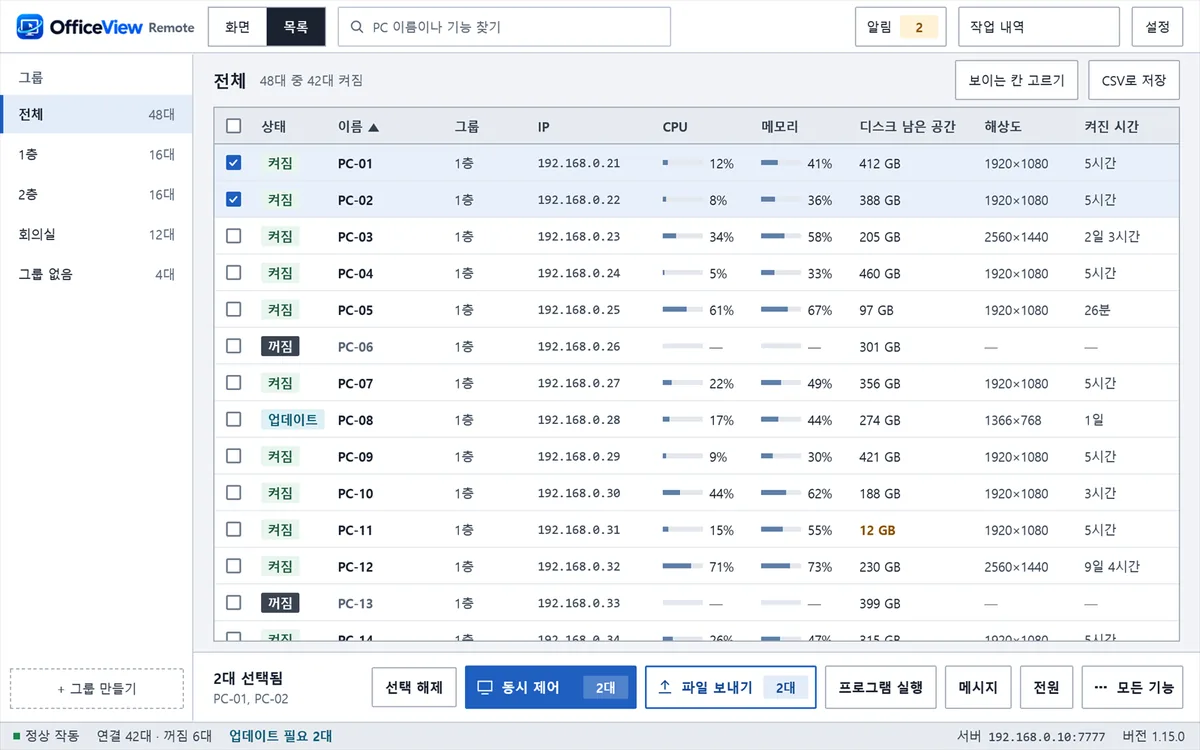The image size is (1200, 750).
Task: Click IP address 192.168.0.23
Action: pyautogui.click(x=579, y=237)
